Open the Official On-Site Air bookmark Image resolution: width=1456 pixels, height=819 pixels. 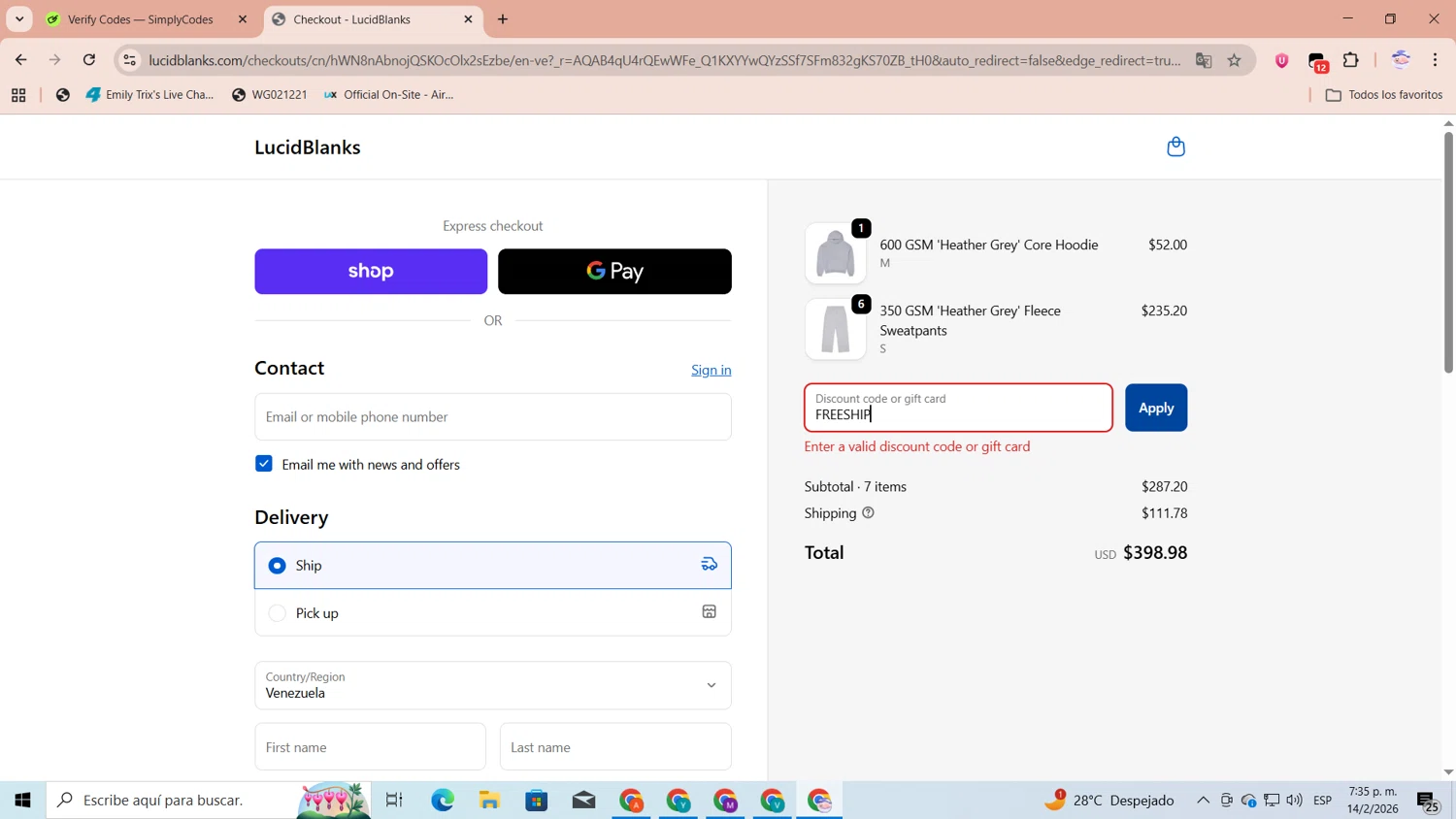pyautogui.click(x=388, y=95)
